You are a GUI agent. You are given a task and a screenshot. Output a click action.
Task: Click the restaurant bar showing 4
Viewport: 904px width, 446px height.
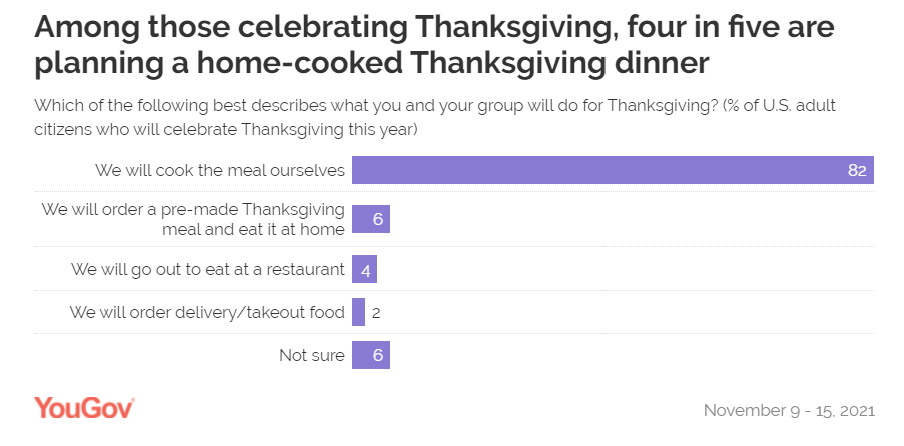coord(364,269)
